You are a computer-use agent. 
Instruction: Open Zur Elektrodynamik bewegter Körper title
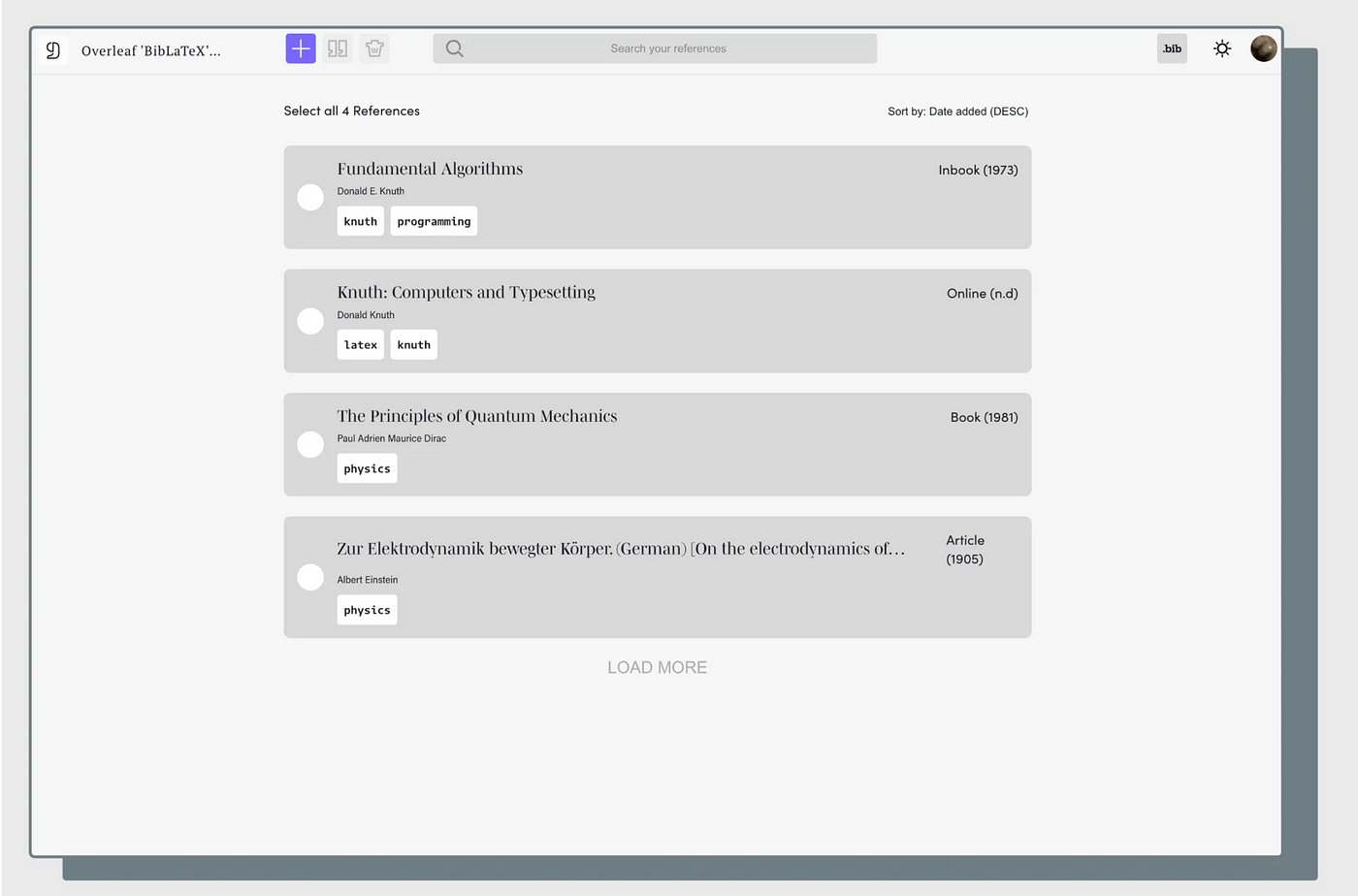pos(621,549)
